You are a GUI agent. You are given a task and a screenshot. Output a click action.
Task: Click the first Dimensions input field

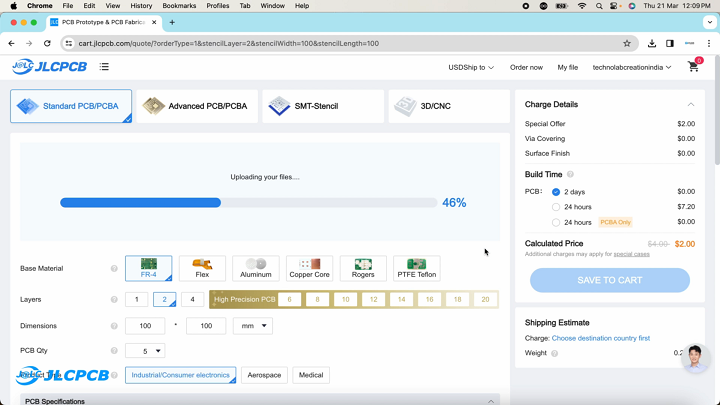click(x=145, y=326)
